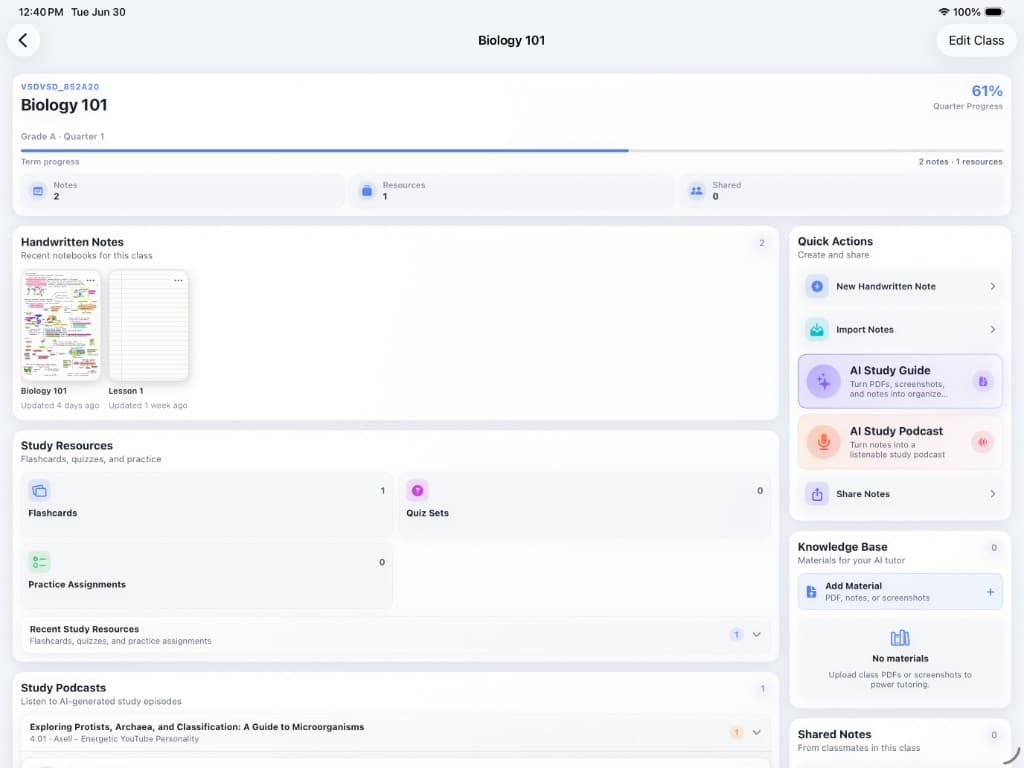Click the Quiz Sets count of 0
Image resolution: width=1024 pixels, height=768 pixels.
[760, 491]
